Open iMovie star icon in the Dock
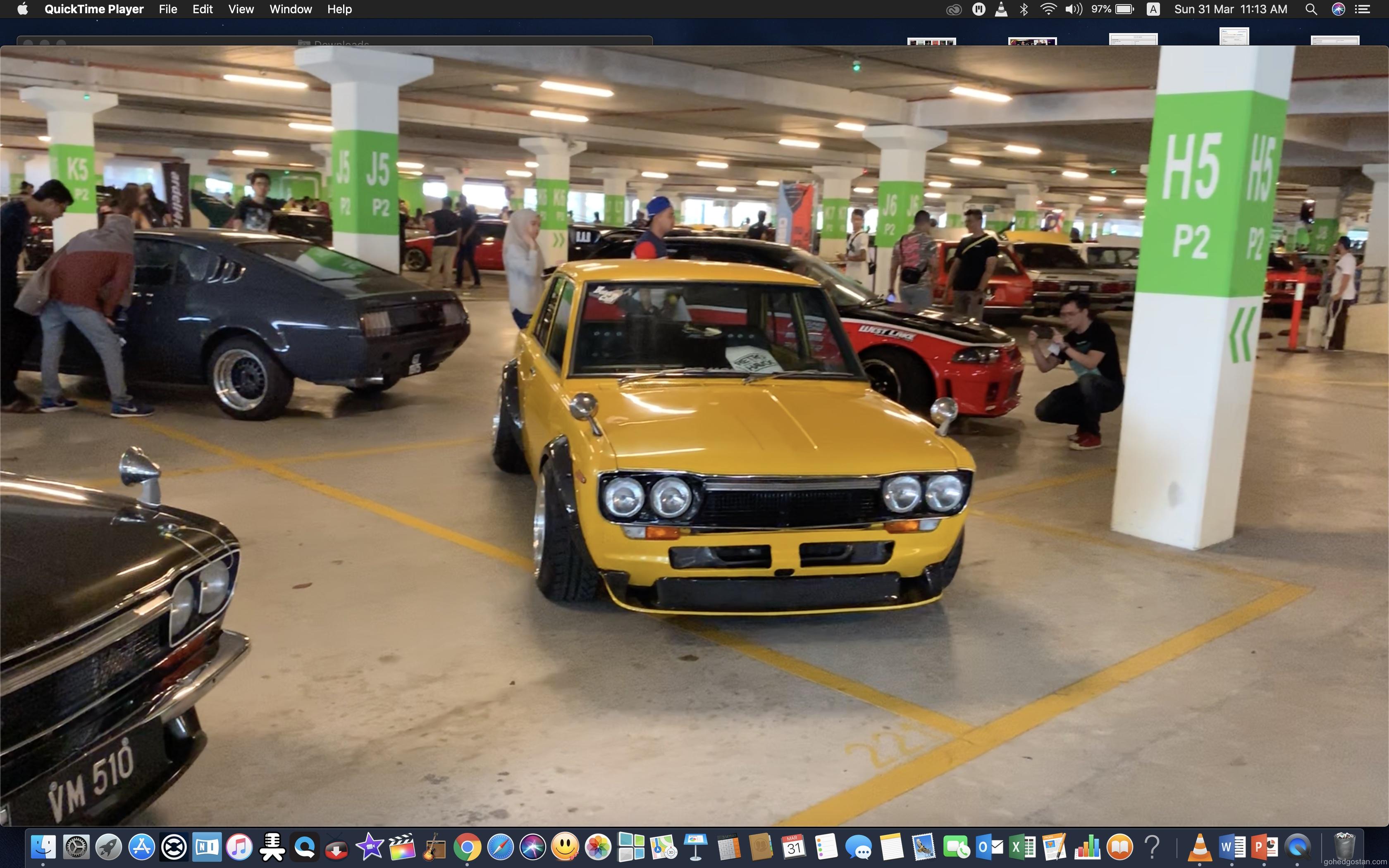1389x868 pixels. pos(370,847)
